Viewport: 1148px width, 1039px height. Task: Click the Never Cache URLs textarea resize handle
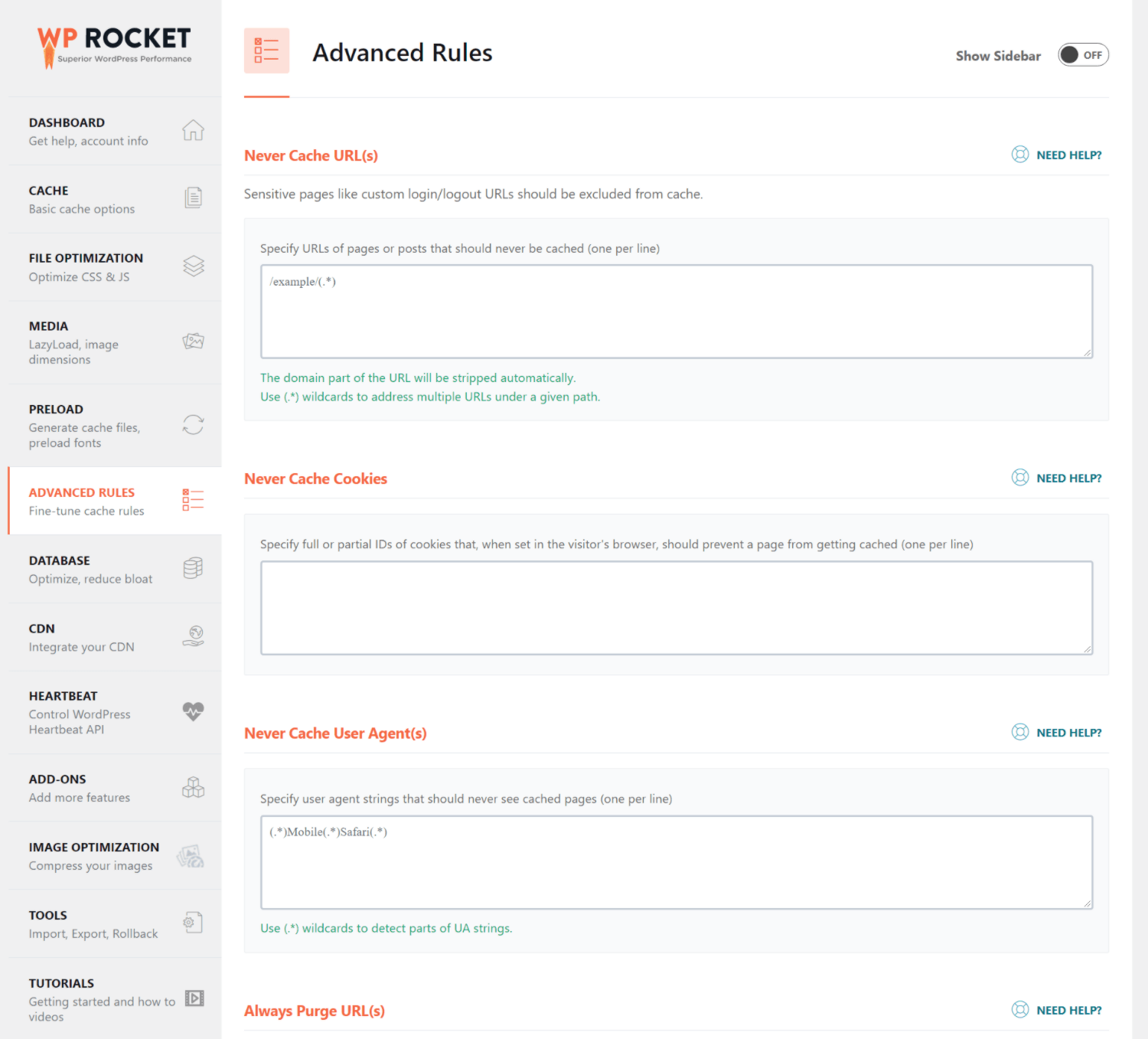coord(1088,353)
